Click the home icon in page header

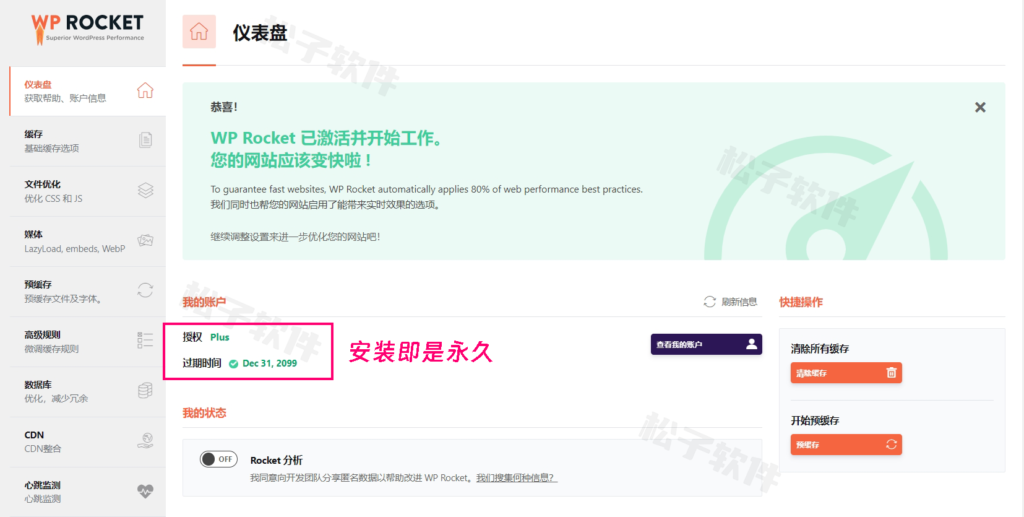[x=199, y=31]
